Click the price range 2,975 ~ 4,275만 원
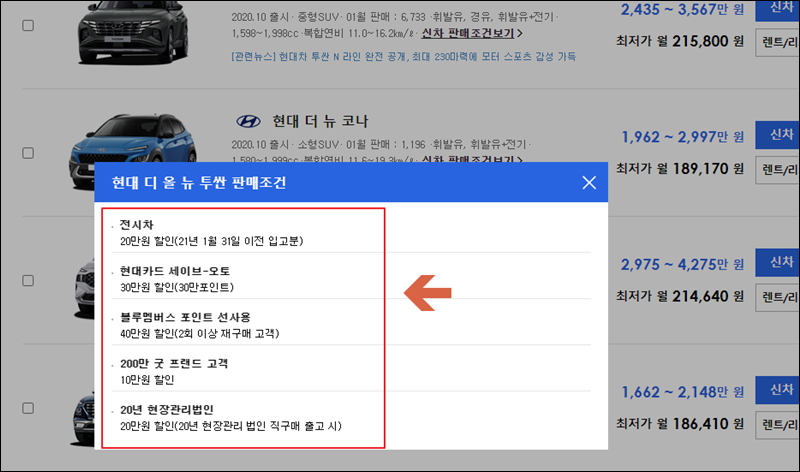Screen dimensions: 800x472 click(682, 264)
